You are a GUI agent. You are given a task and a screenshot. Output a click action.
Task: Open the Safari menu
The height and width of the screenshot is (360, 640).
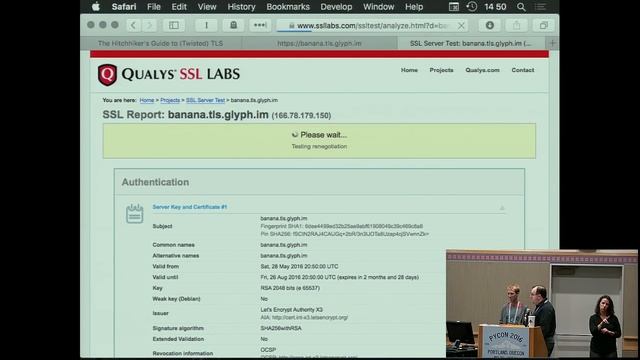coord(124,7)
